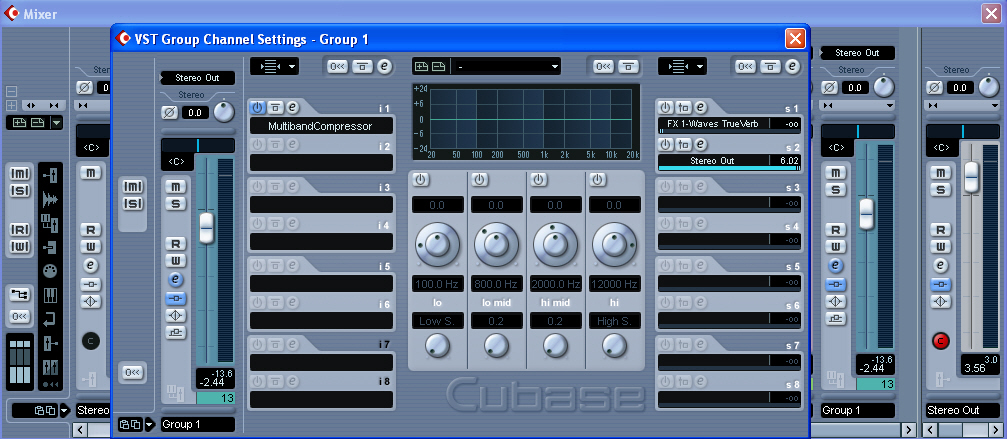Click global mute button in settings window
1007x439 pixels.
click(133, 186)
